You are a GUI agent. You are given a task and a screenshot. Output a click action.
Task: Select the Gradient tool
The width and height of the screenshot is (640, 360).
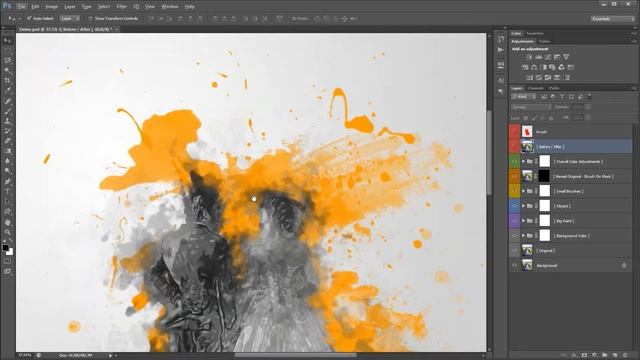7,151
